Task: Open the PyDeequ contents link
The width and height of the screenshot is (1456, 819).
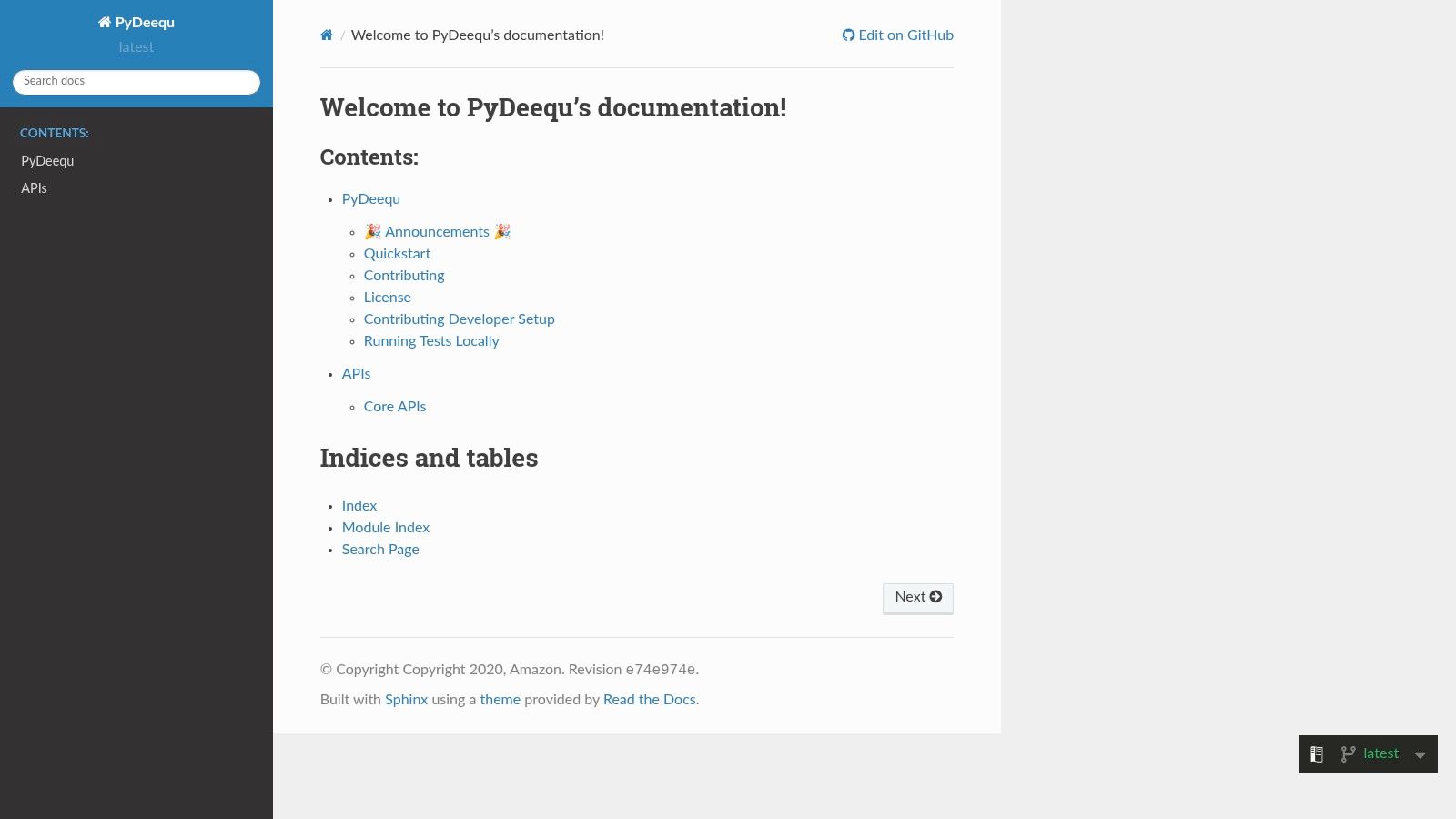Action: pyautogui.click(x=371, y=199)
